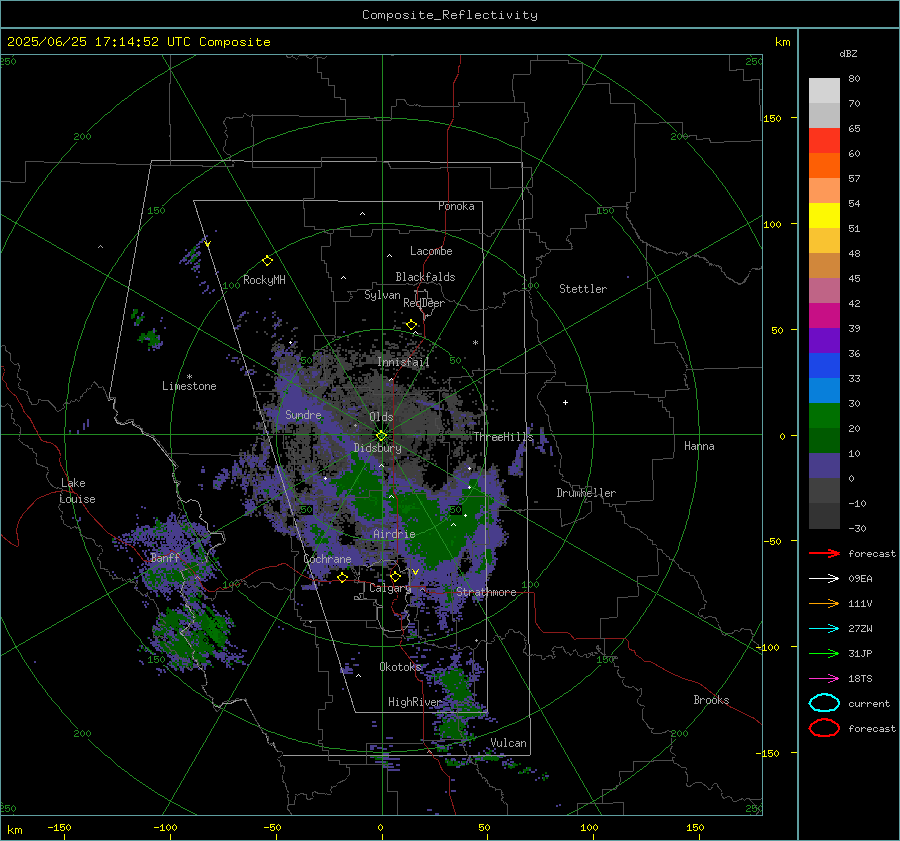
Task: Click the Sundre city label
Action: click(x=303, y=414)
